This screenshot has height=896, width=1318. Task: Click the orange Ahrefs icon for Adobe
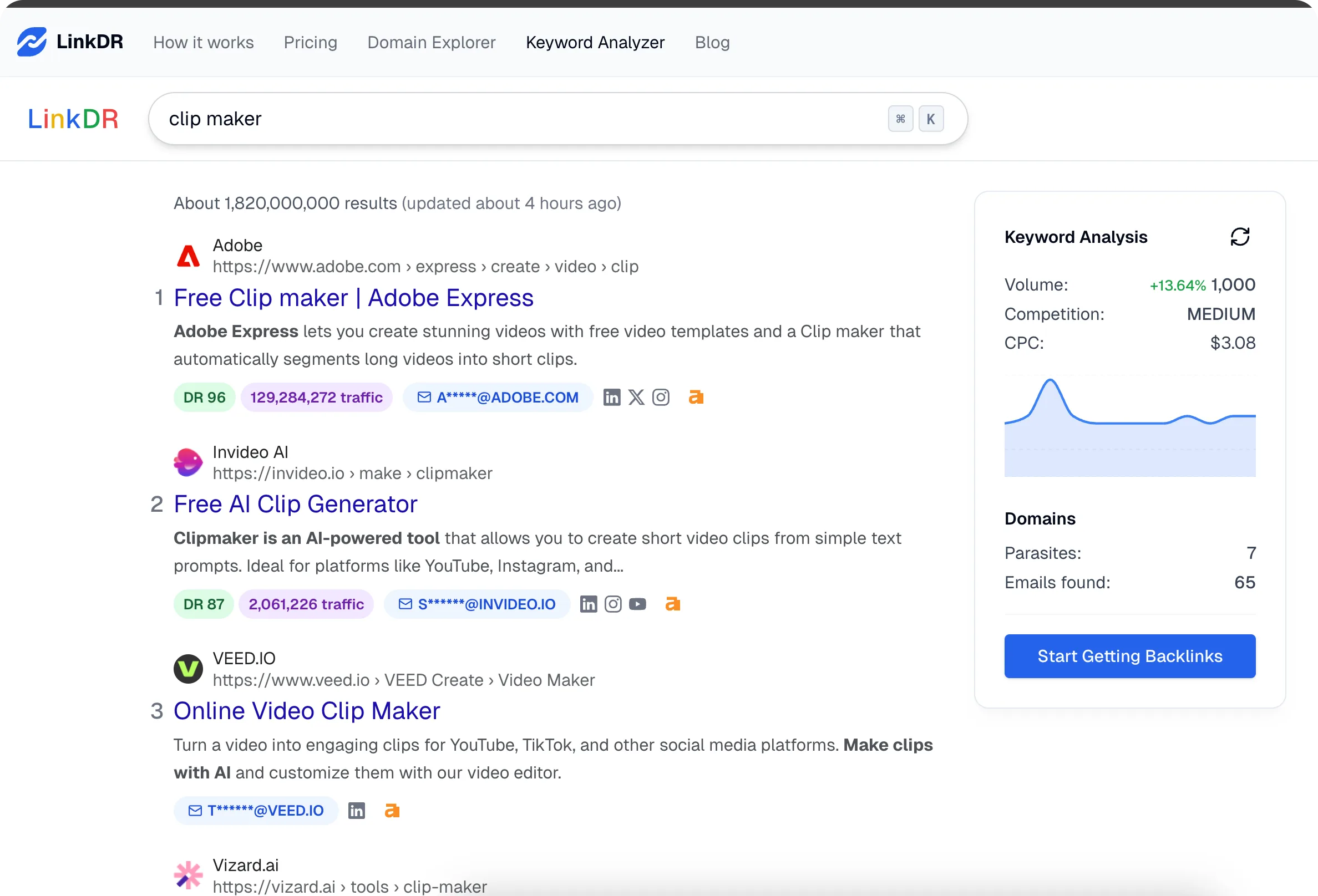696,398
